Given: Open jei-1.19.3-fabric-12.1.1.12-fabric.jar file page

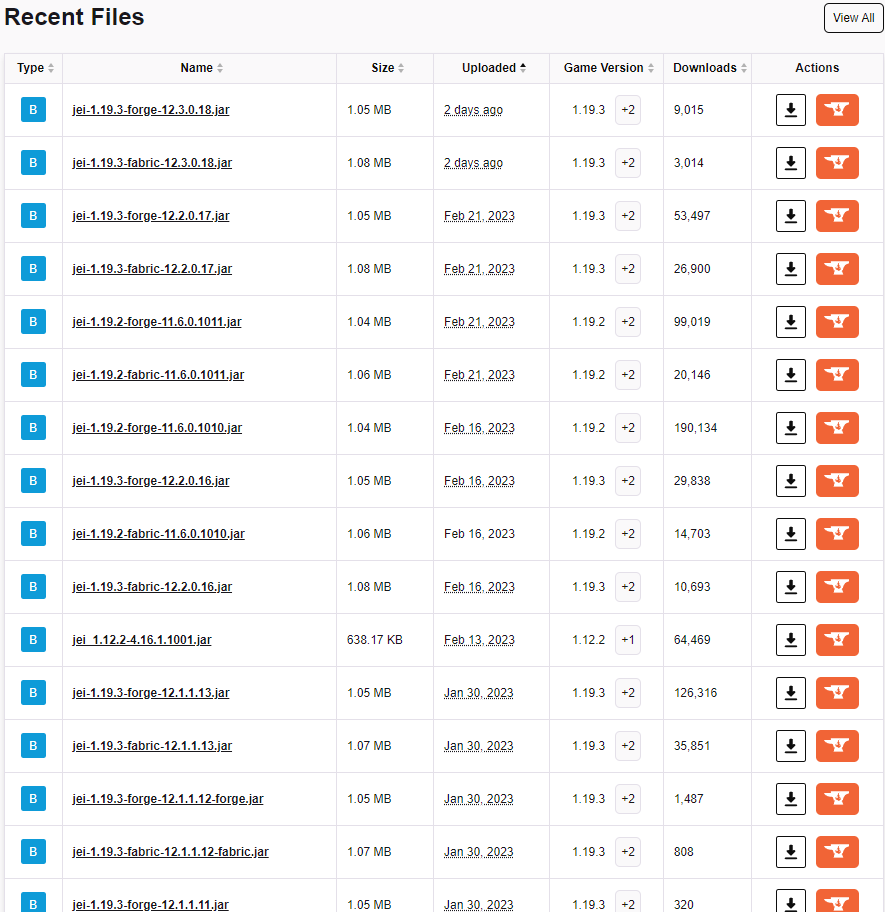Looking at the screenshot, I should click(x=170, y=852).
